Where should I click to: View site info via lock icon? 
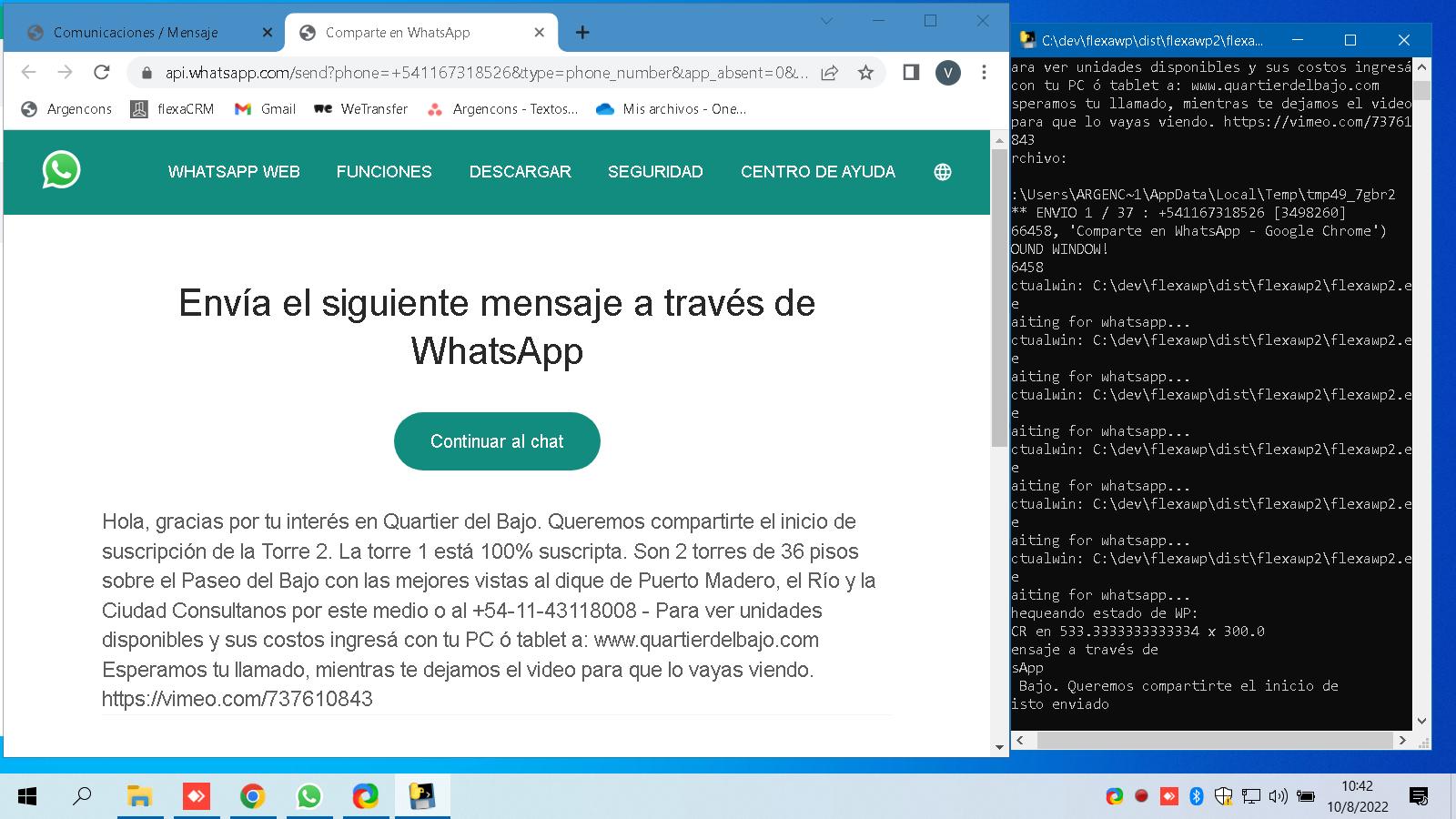[147, 73]
